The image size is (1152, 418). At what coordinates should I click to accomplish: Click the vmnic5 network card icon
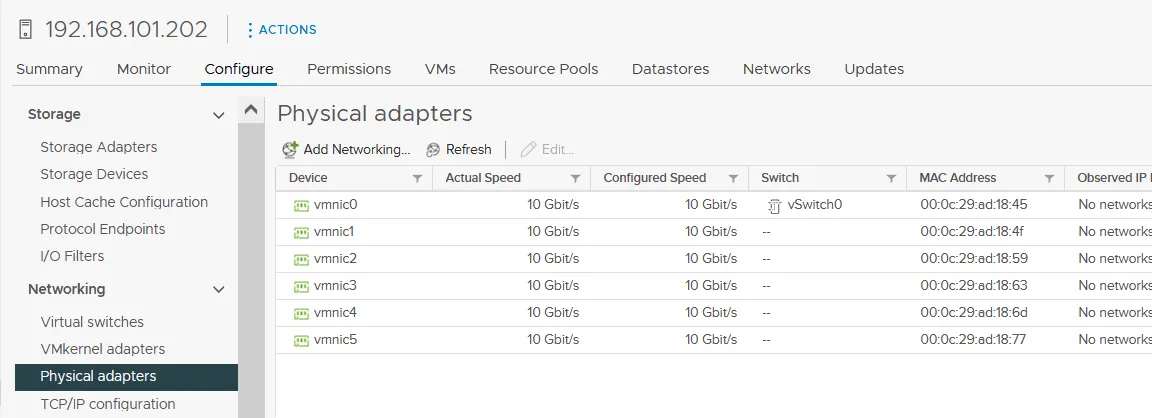pos(301,340)
